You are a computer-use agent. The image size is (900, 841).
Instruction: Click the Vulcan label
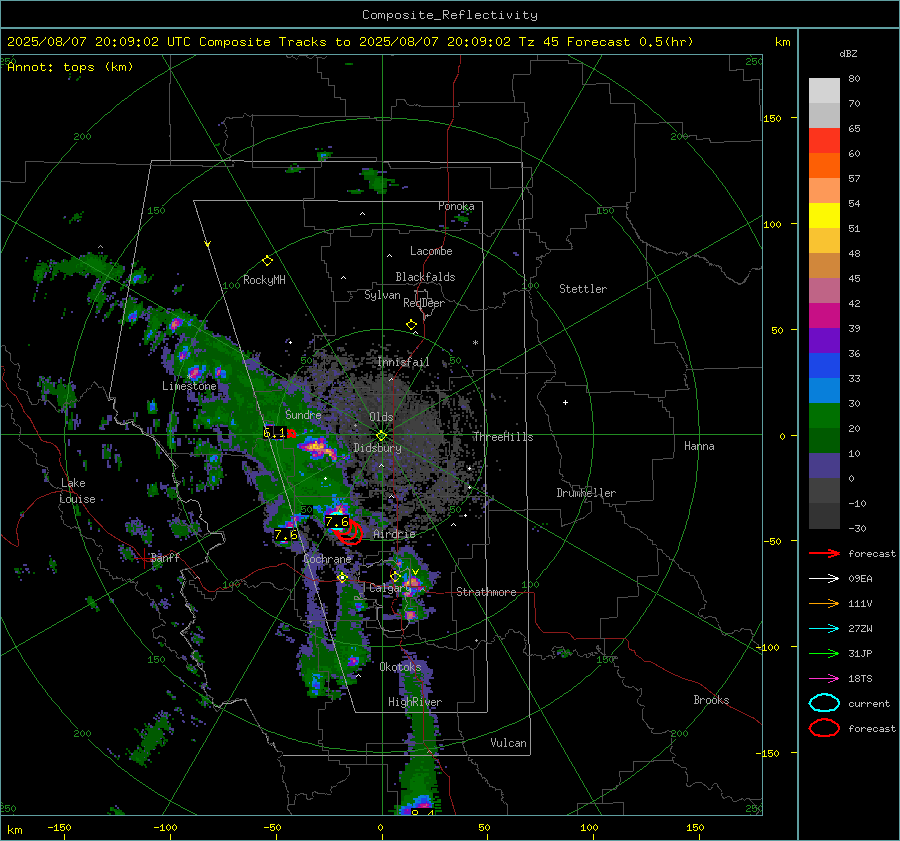[509, 743]
